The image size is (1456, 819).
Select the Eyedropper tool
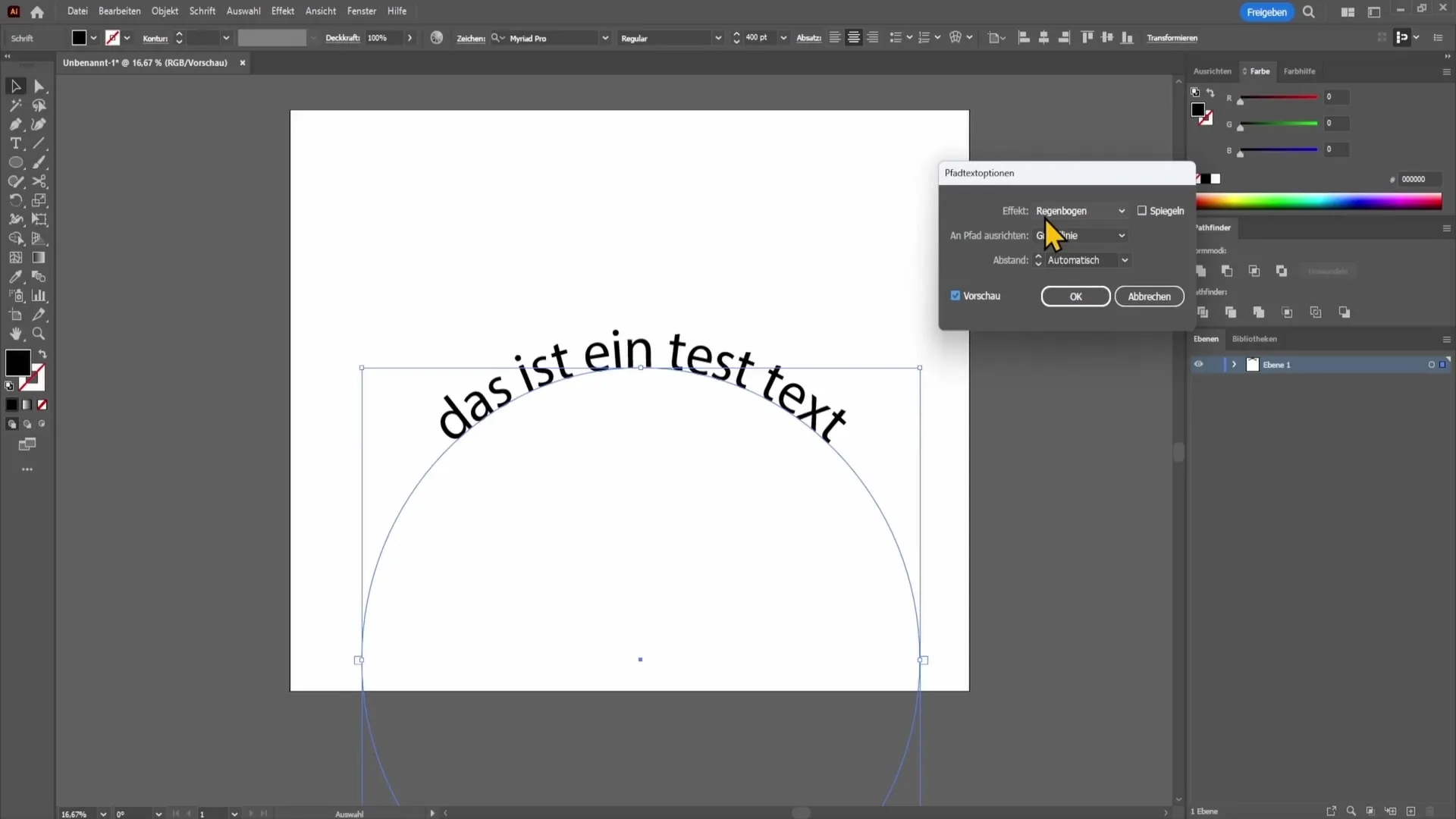15,277
